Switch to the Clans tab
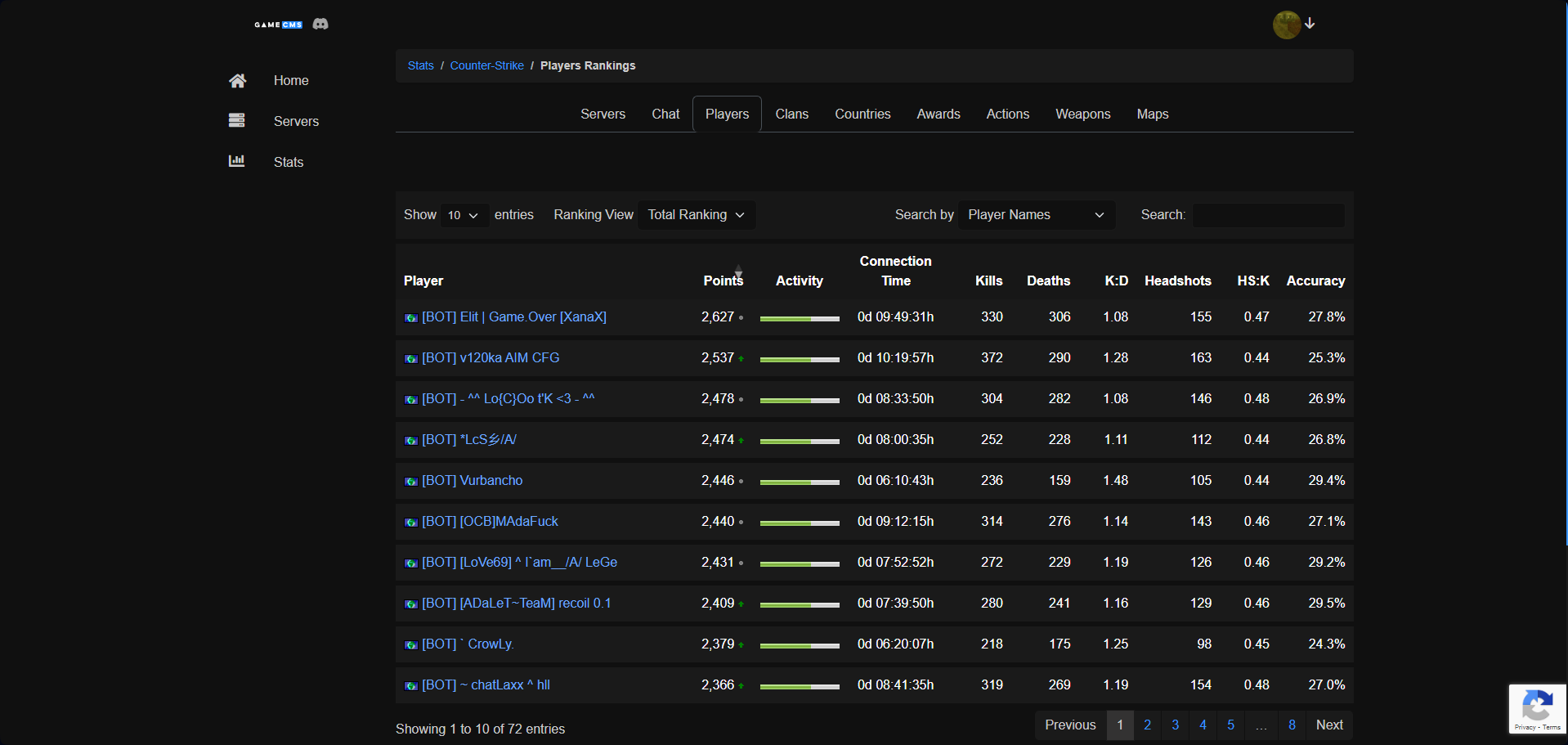1568x745 pixels. (792, 114)
